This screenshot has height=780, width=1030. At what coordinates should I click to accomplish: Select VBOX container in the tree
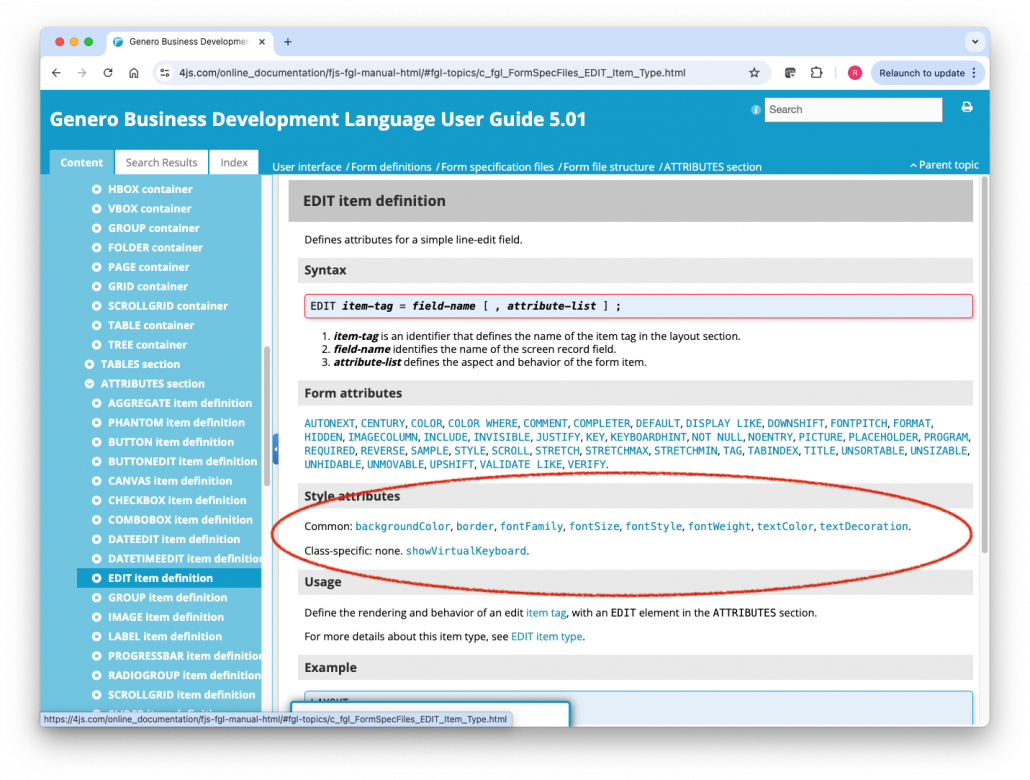(149, 209)
